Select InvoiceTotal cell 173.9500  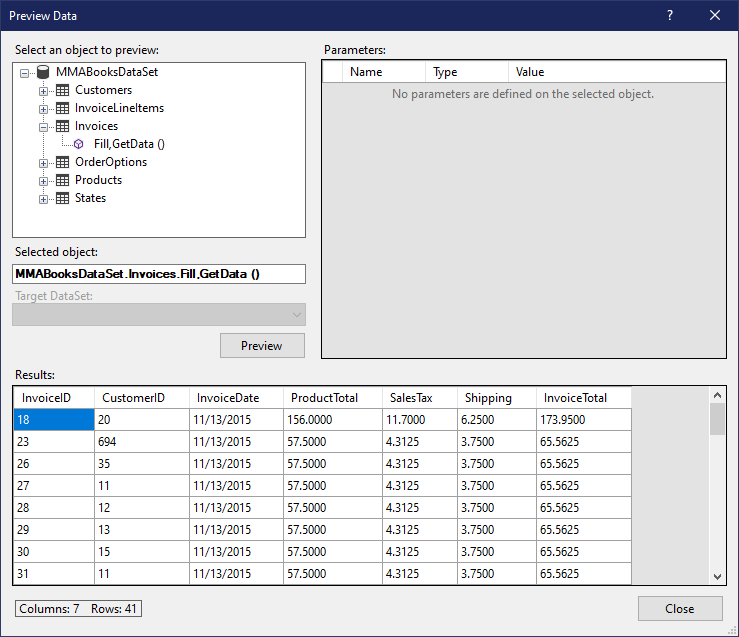pos(583,420)
